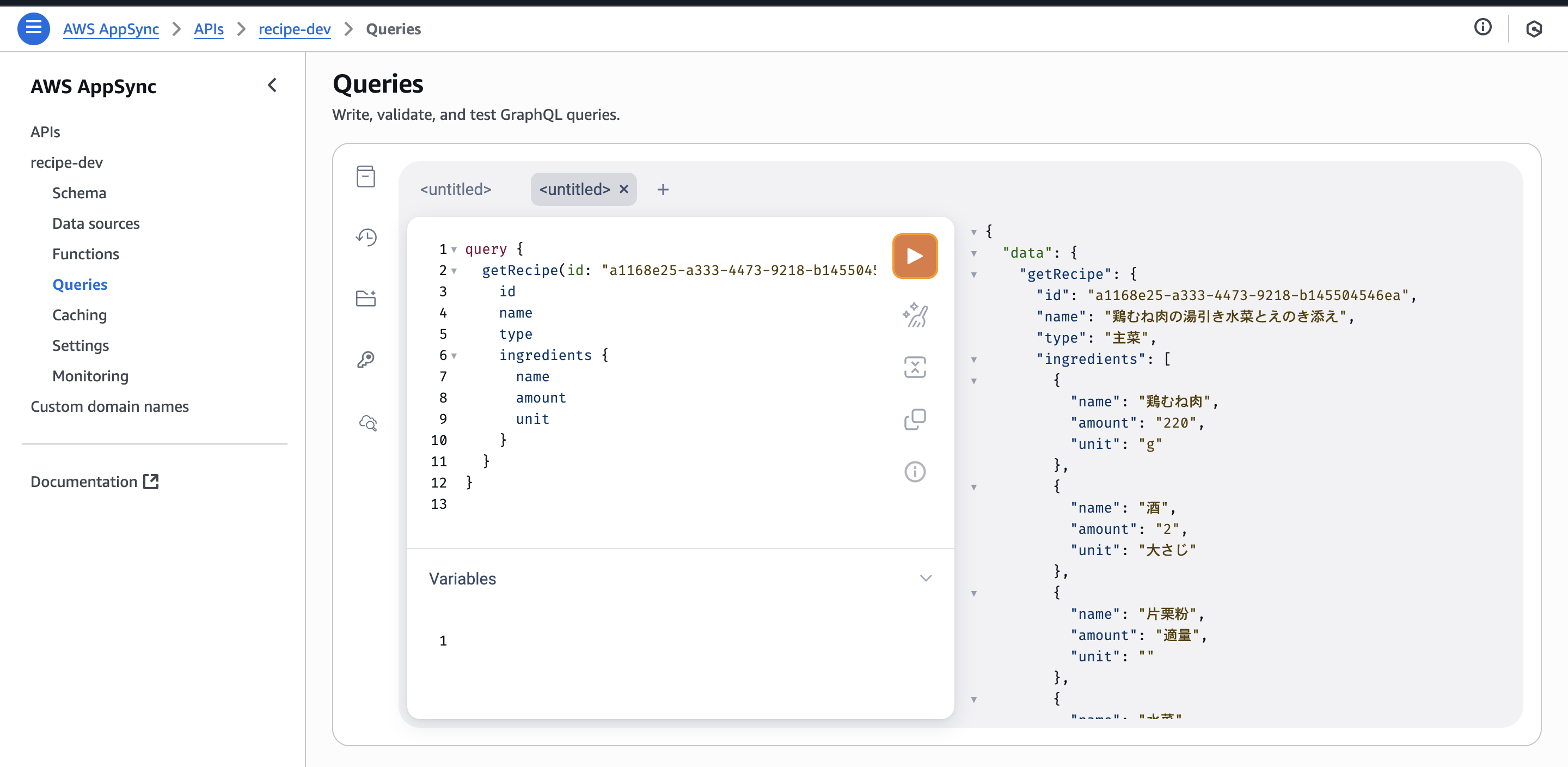The height and width of the screenshot is (767, 1568).
Task: Open the saved queries folder icon
Action: 365,298
